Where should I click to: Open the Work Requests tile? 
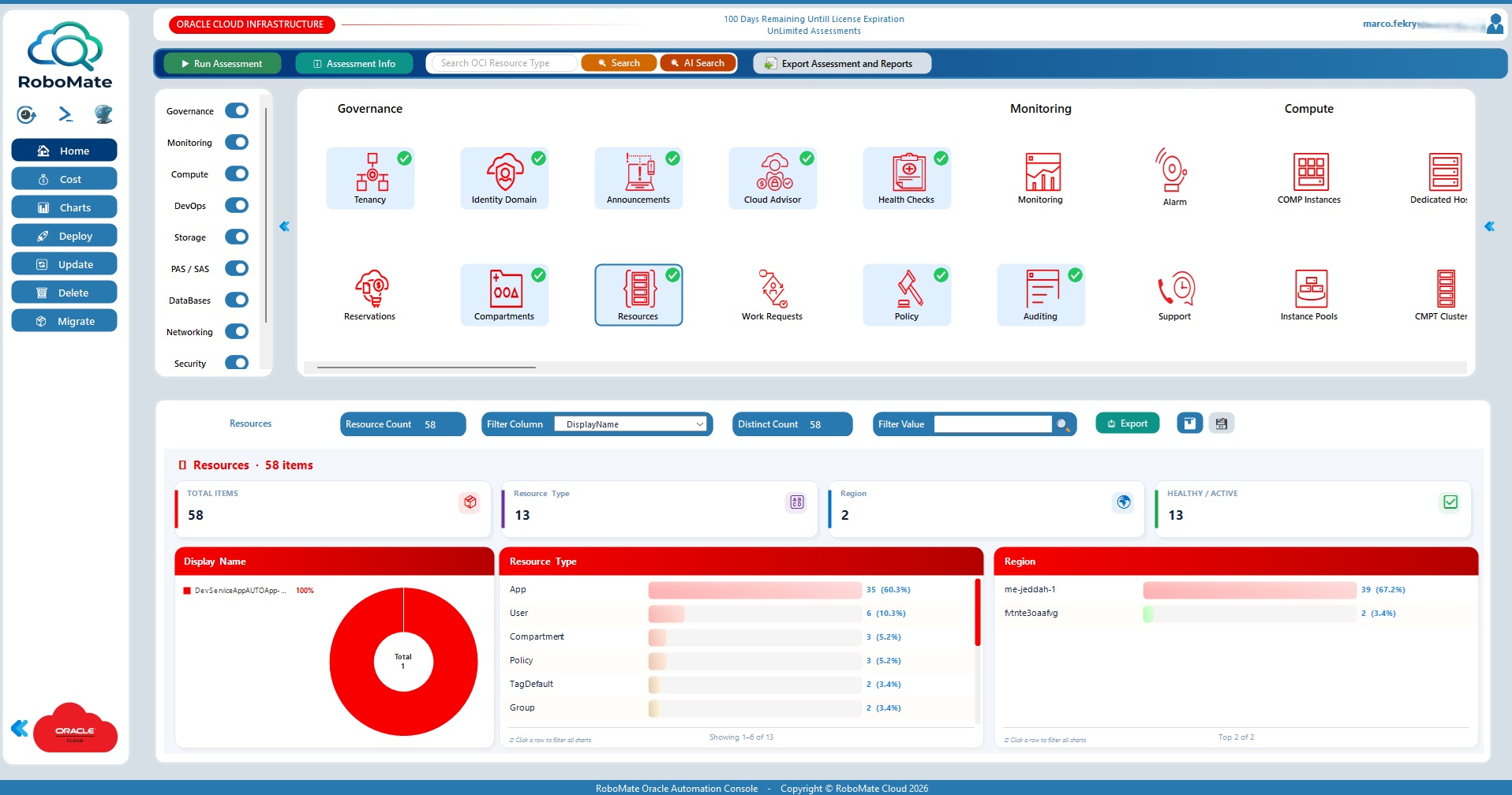click(773, 295)
